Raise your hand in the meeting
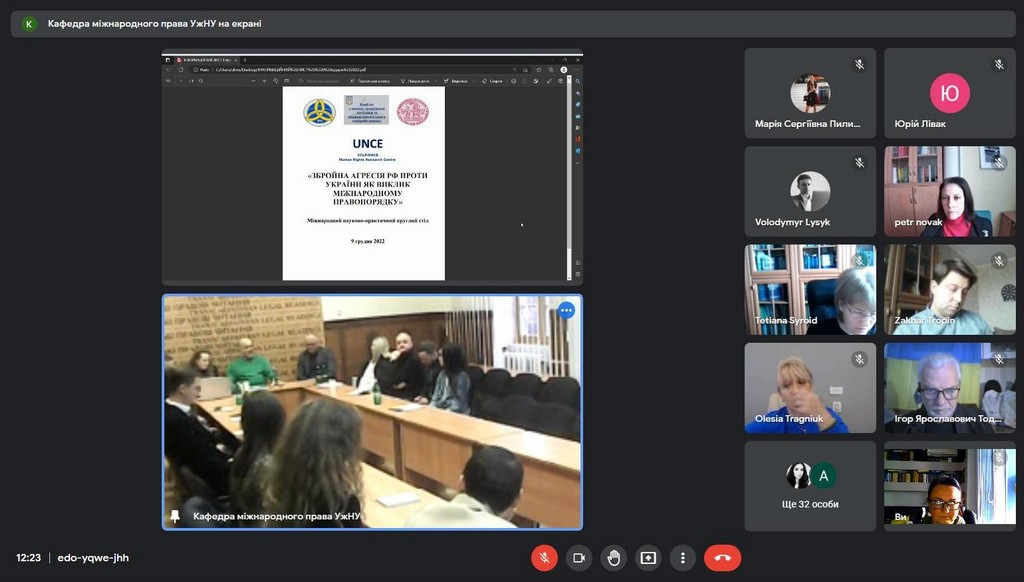The image size is (1024, 582). (613, 558)
